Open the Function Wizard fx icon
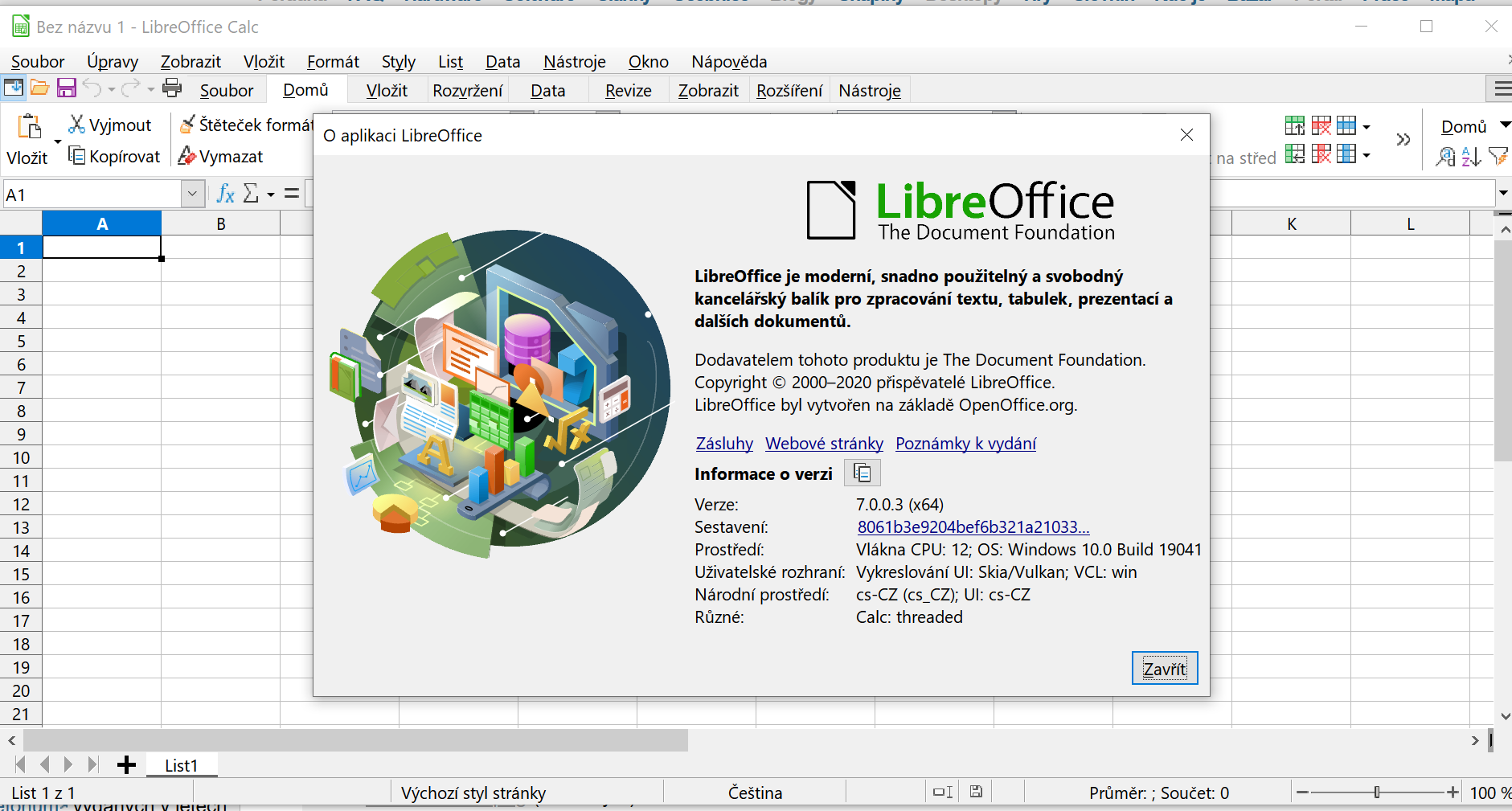This screenshot has width=1512, height=811. [226, 194]
